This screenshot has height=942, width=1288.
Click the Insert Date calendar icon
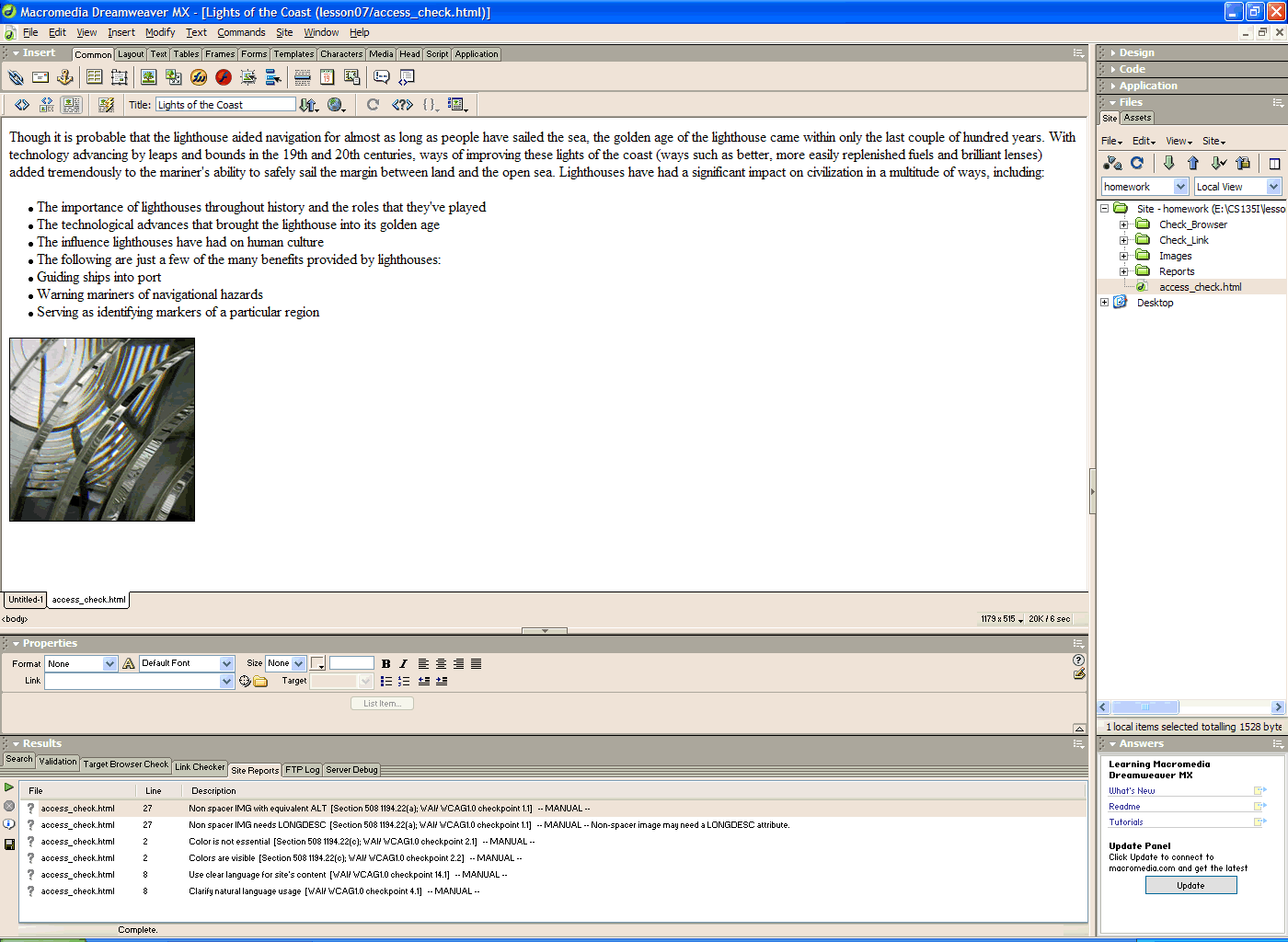coord(327,77)
